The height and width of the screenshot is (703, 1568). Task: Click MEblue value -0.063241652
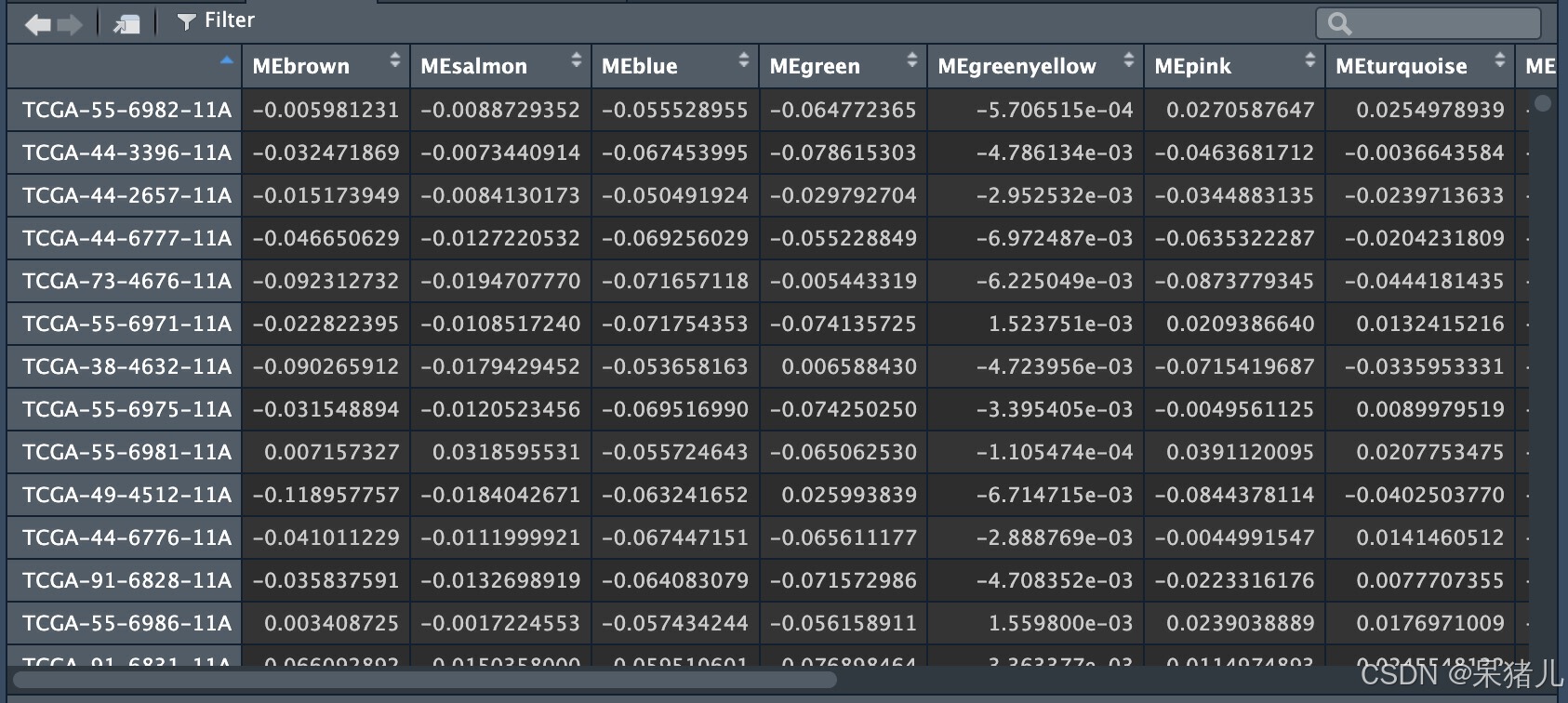(674, 495)
